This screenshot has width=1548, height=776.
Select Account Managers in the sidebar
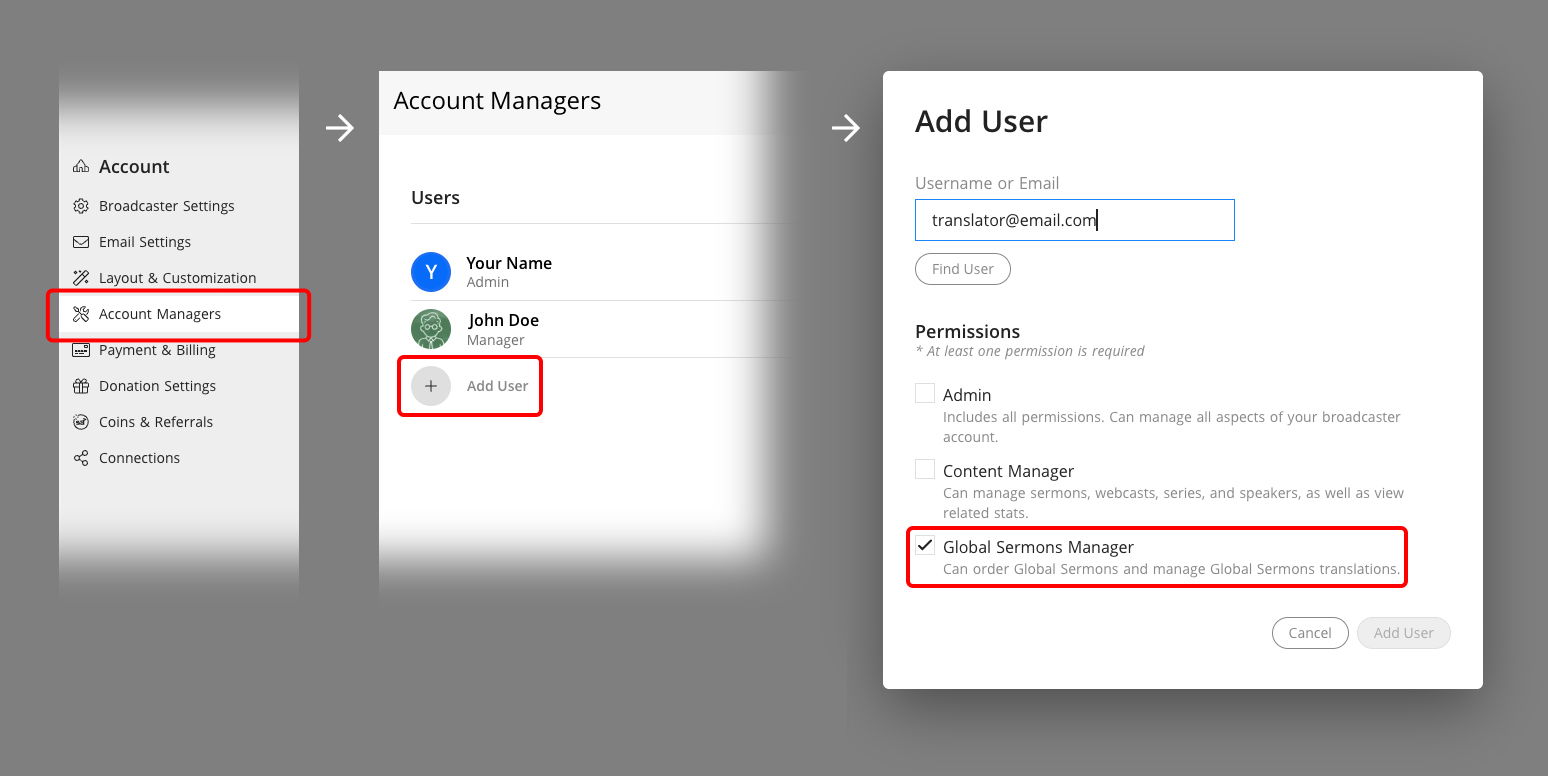pyautogui.click(x=160, y=313)
